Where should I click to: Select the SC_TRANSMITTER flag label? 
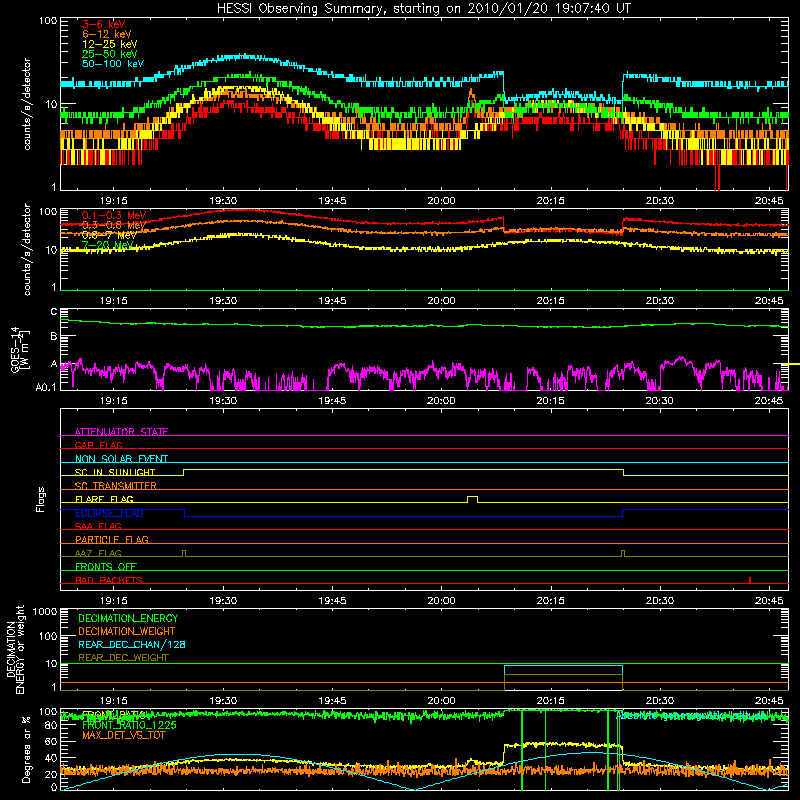tap(116, 485)
